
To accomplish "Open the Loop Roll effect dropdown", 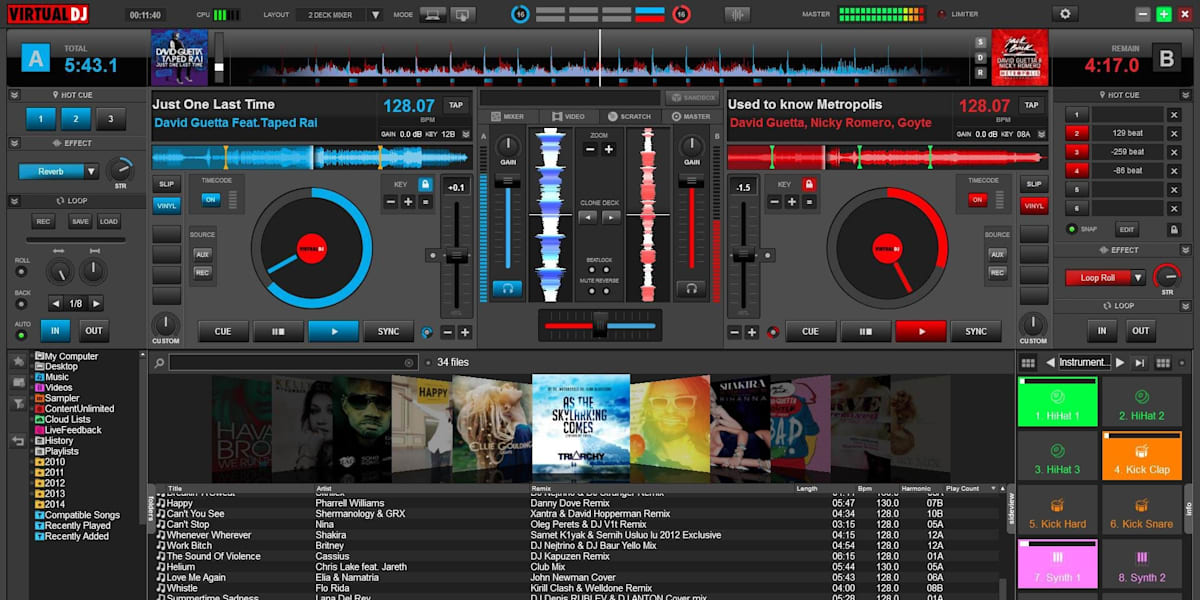I will point(1137,278).
